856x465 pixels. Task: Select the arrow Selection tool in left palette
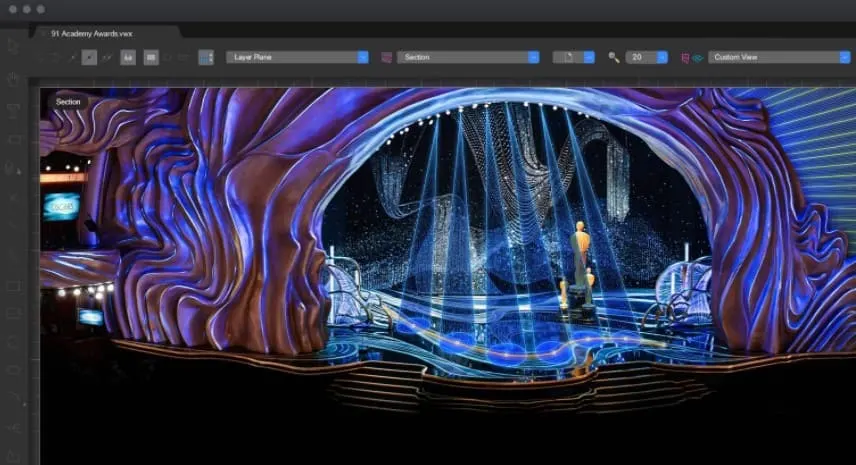point(13,46)
